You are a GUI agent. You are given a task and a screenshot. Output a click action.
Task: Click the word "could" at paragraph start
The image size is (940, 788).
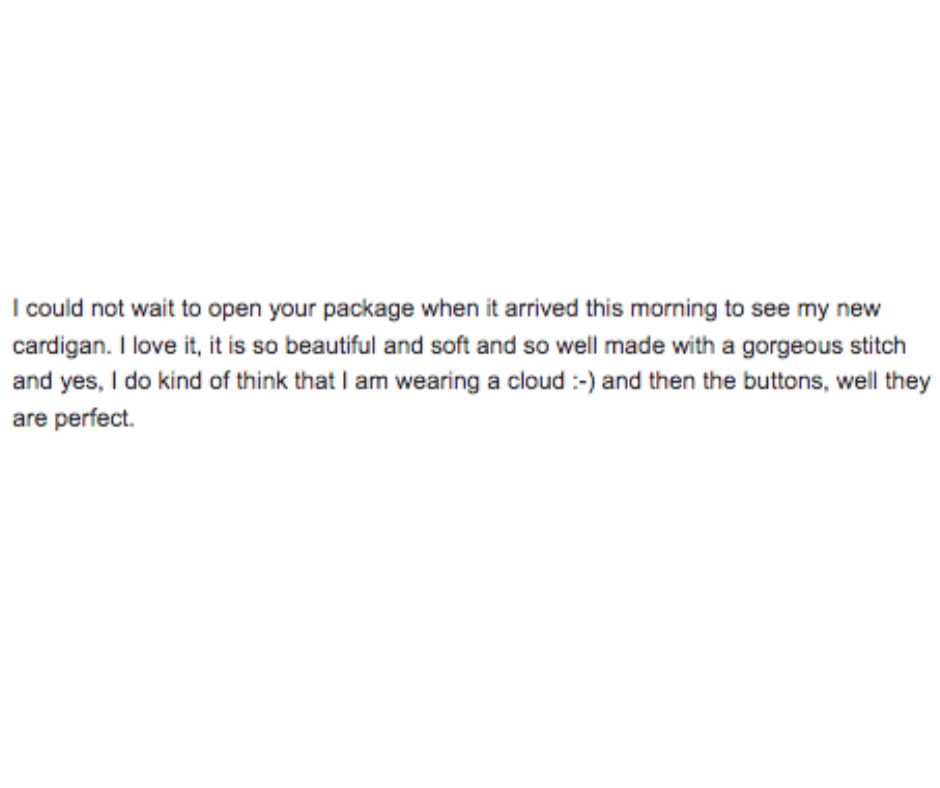coord(55,308)
